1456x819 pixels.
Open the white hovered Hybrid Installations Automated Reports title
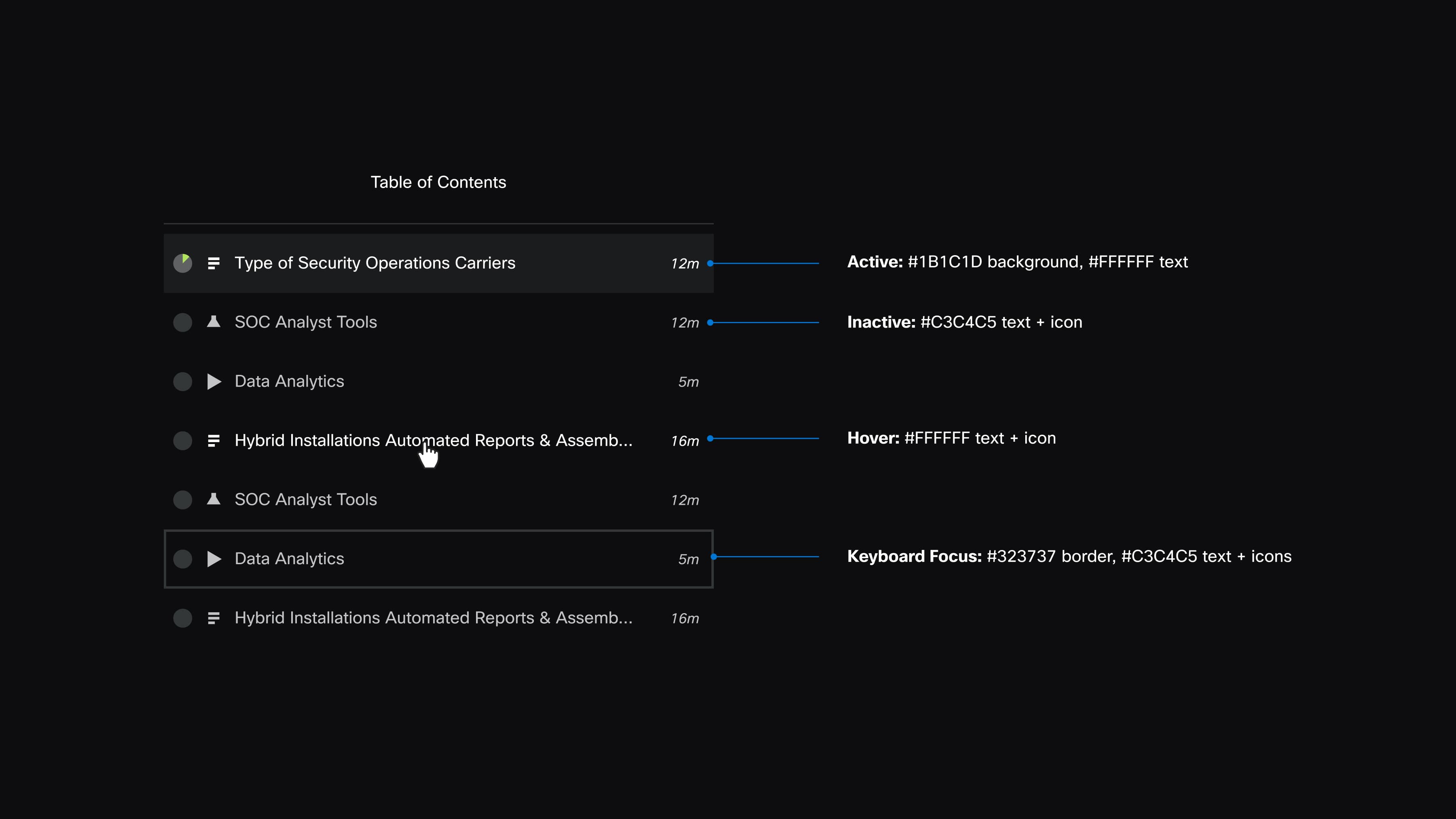434,440
